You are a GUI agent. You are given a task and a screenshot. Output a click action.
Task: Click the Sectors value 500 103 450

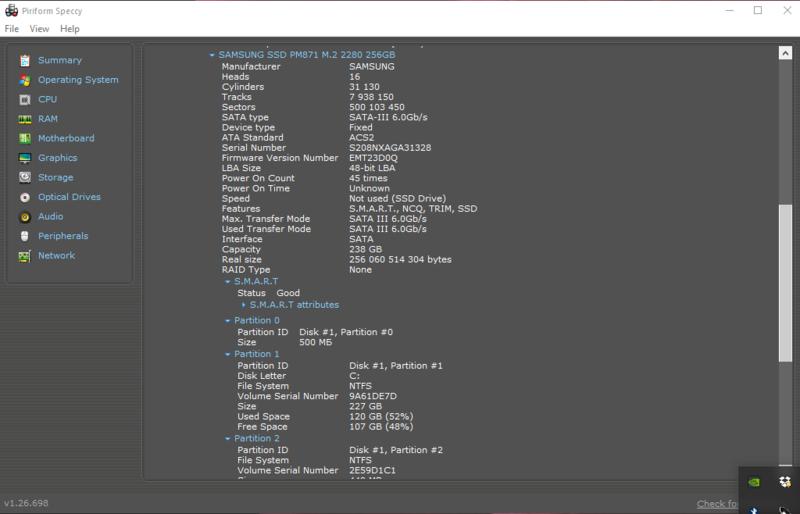pos(377,107)
